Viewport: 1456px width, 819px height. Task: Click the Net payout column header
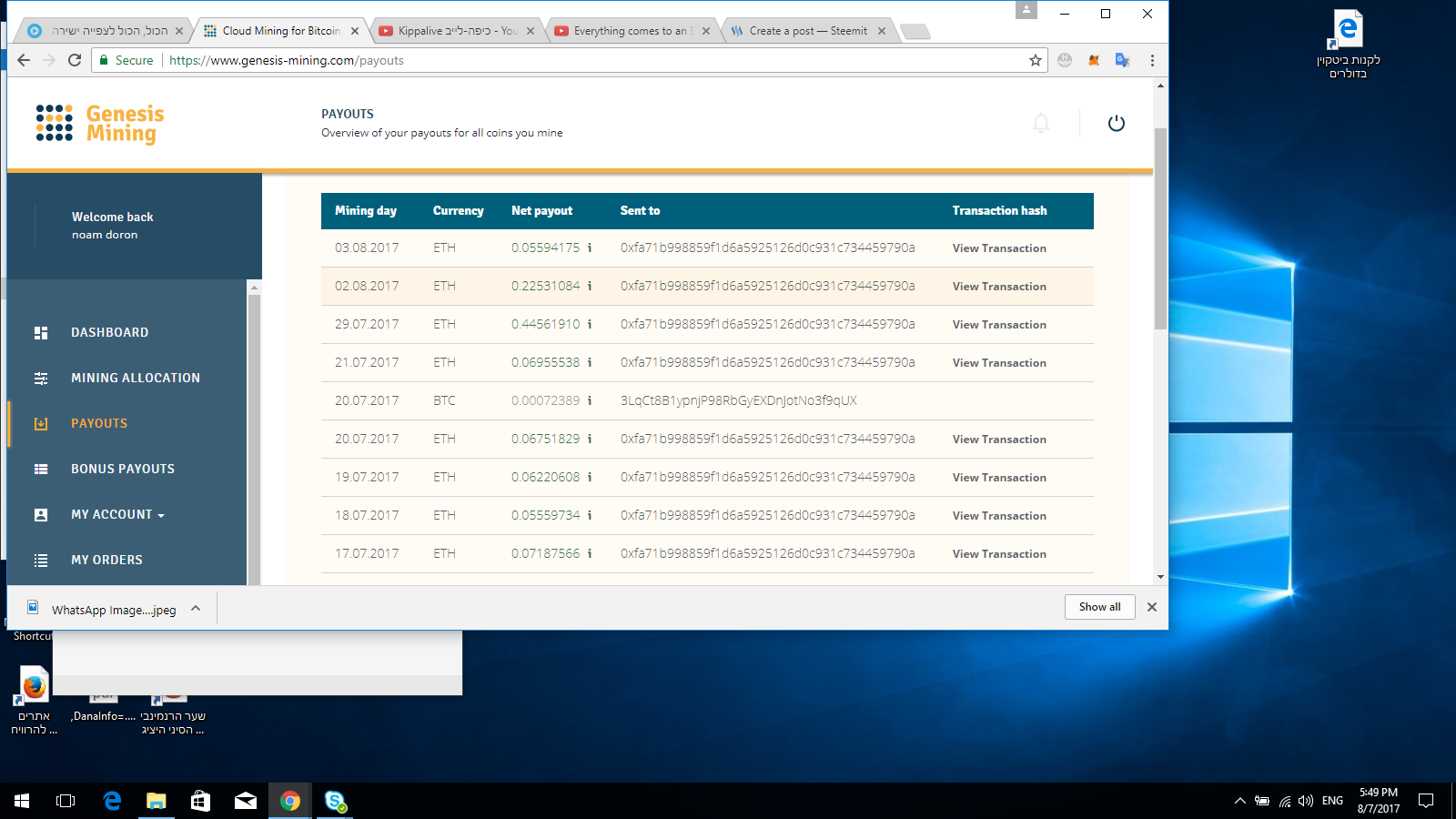click(x=542, y=210)
